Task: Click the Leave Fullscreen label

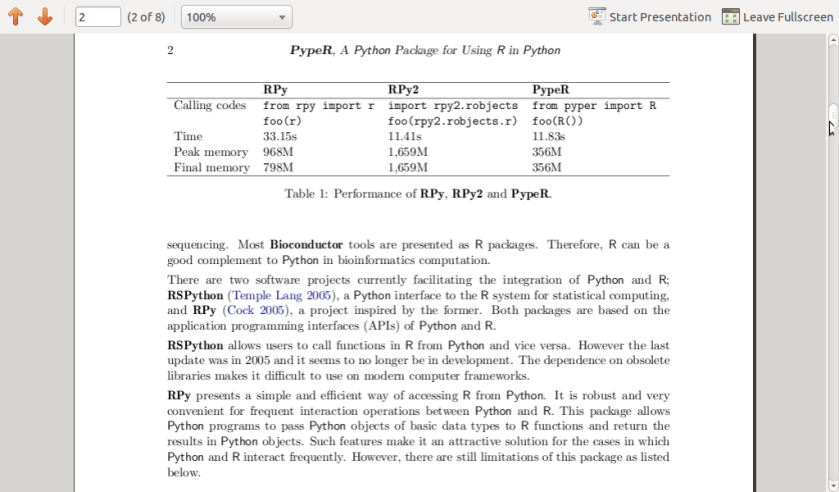Action: 788,17
